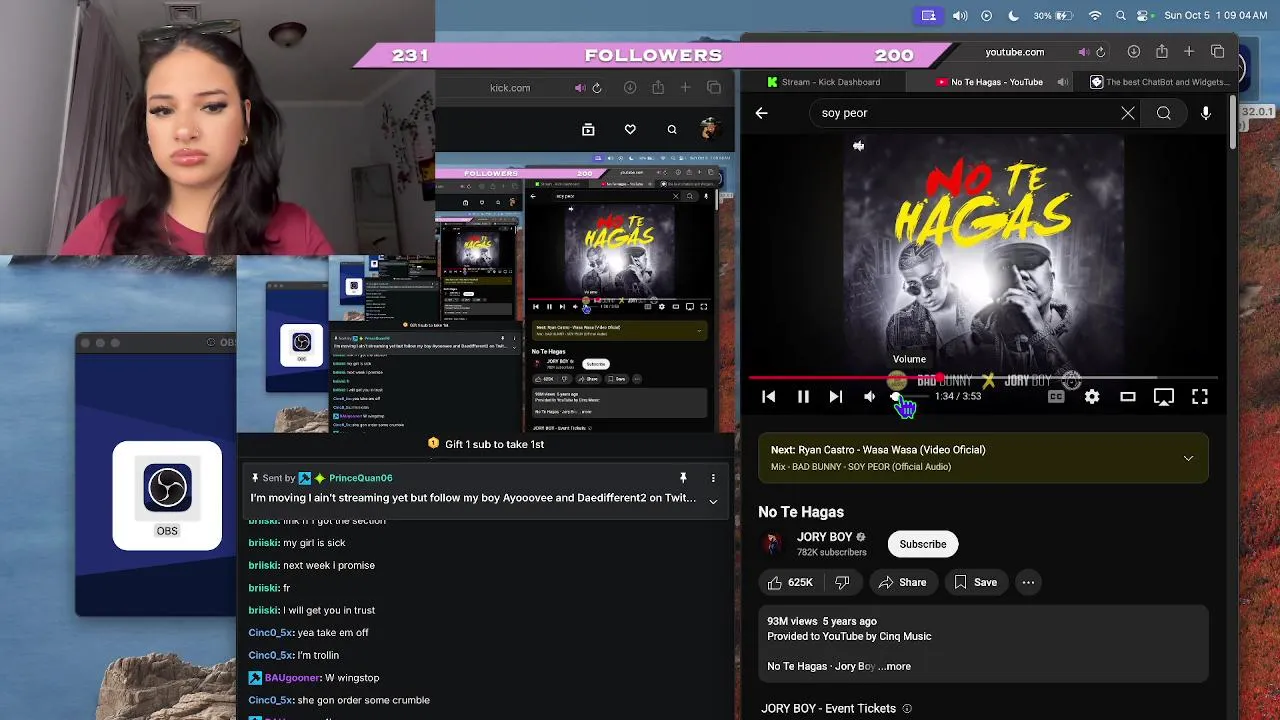Subscribe to JORY BOY channel
The width and height of the screenshot is (1280, 720).
pos(923,544)
